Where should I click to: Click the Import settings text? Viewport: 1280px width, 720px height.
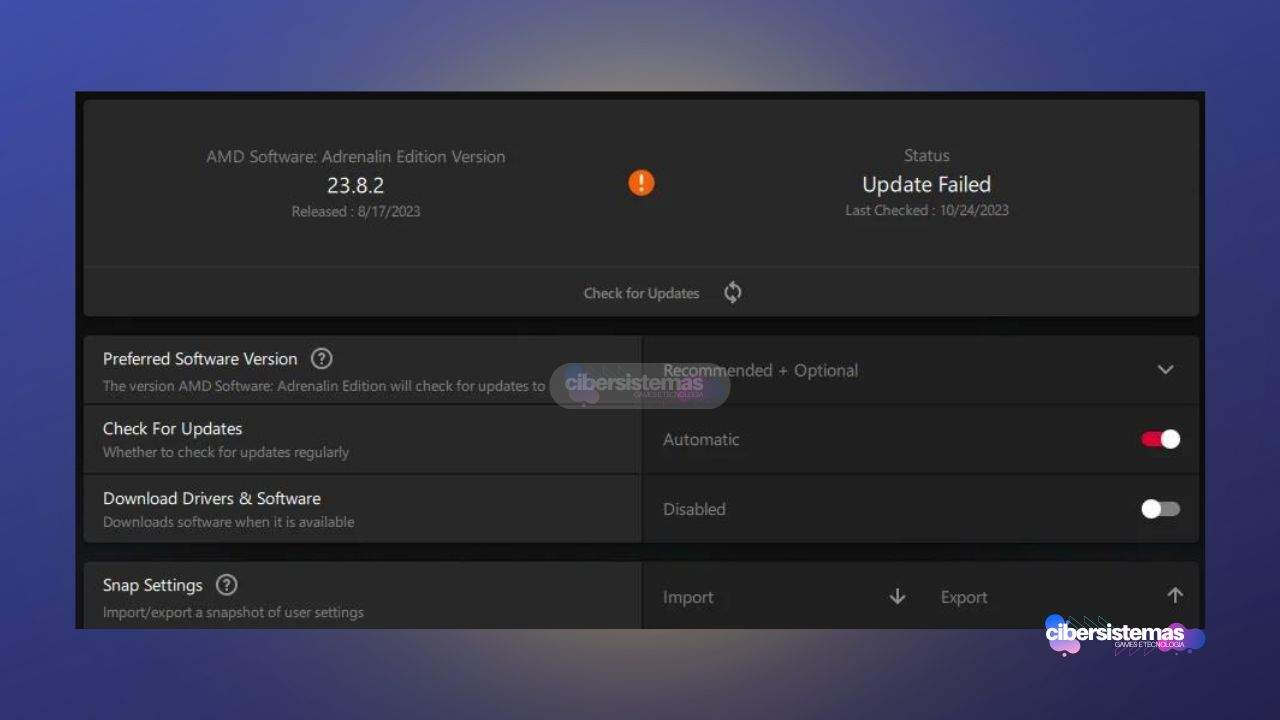point(688,597)
